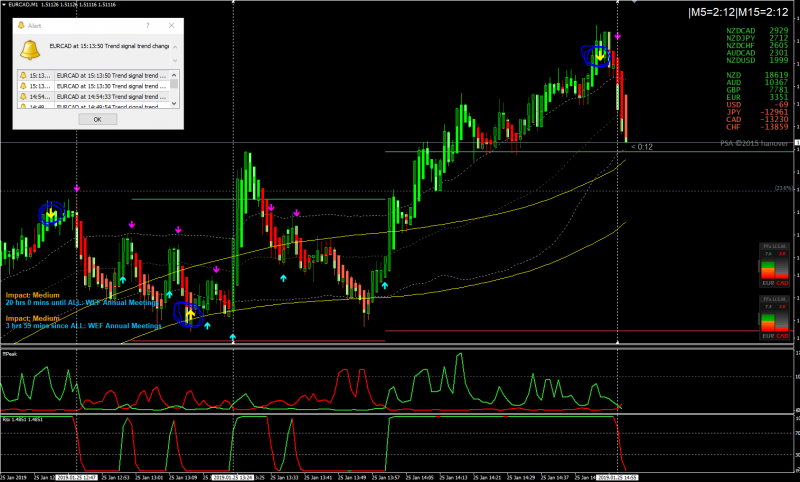Click the AUDCAD 2301 pair row

[x=757, y=53]
